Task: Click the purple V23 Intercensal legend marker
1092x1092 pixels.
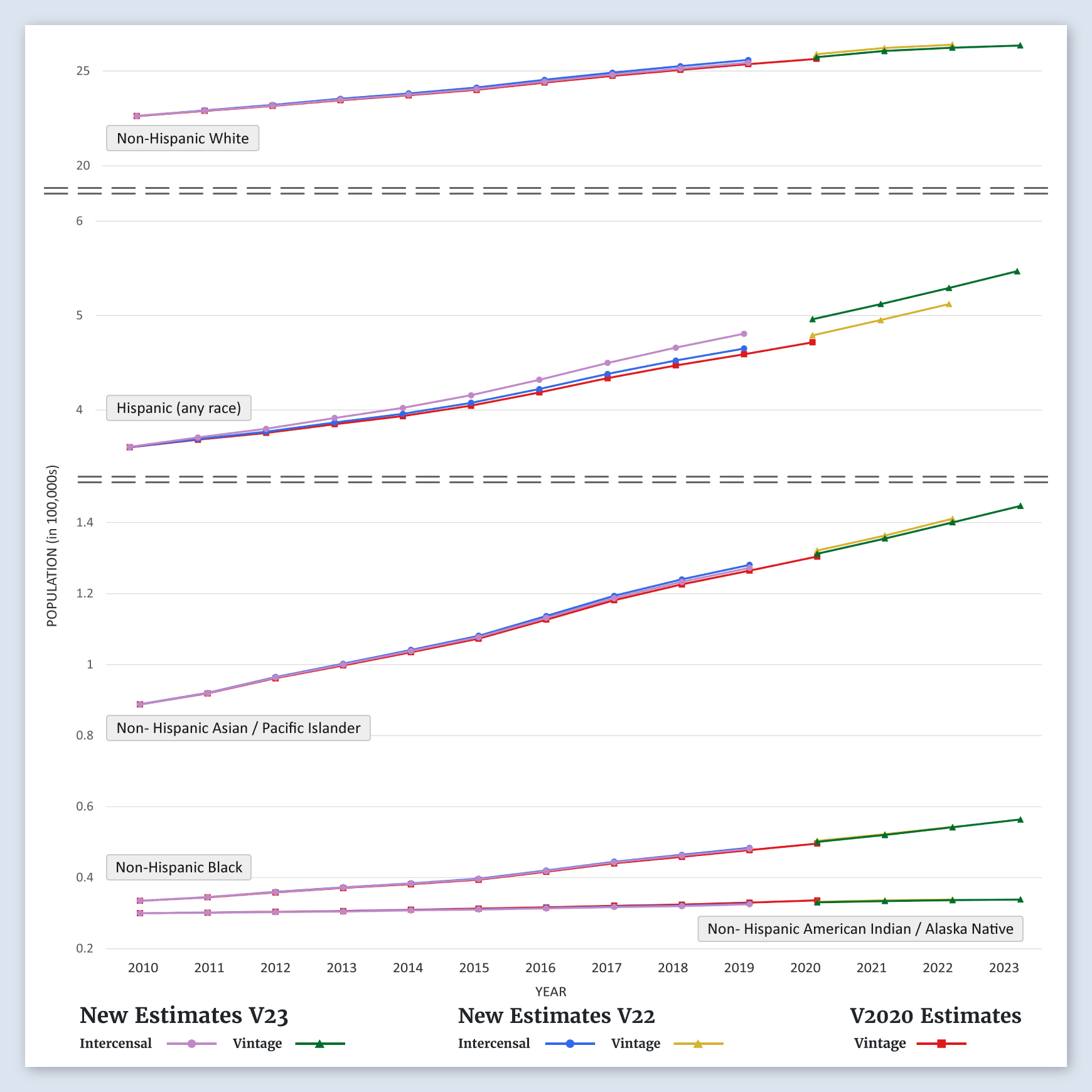Action: pos(191,1044)
